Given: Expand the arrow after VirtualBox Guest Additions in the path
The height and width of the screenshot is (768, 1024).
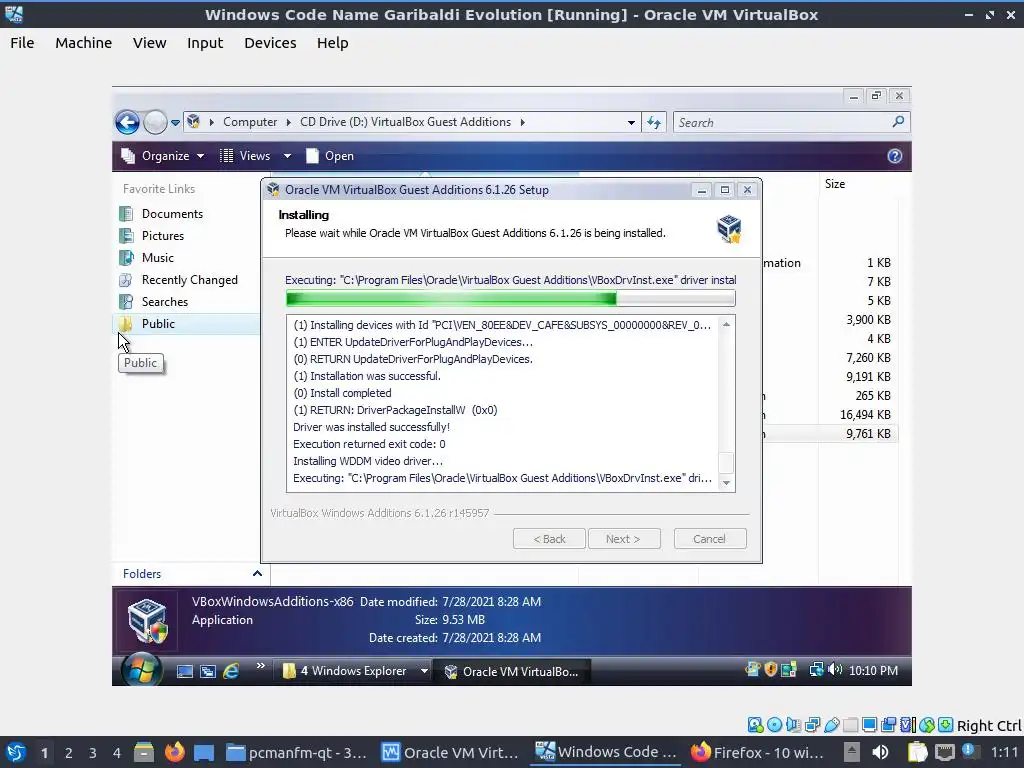Looking at the screenshot, I should (522, 122).
